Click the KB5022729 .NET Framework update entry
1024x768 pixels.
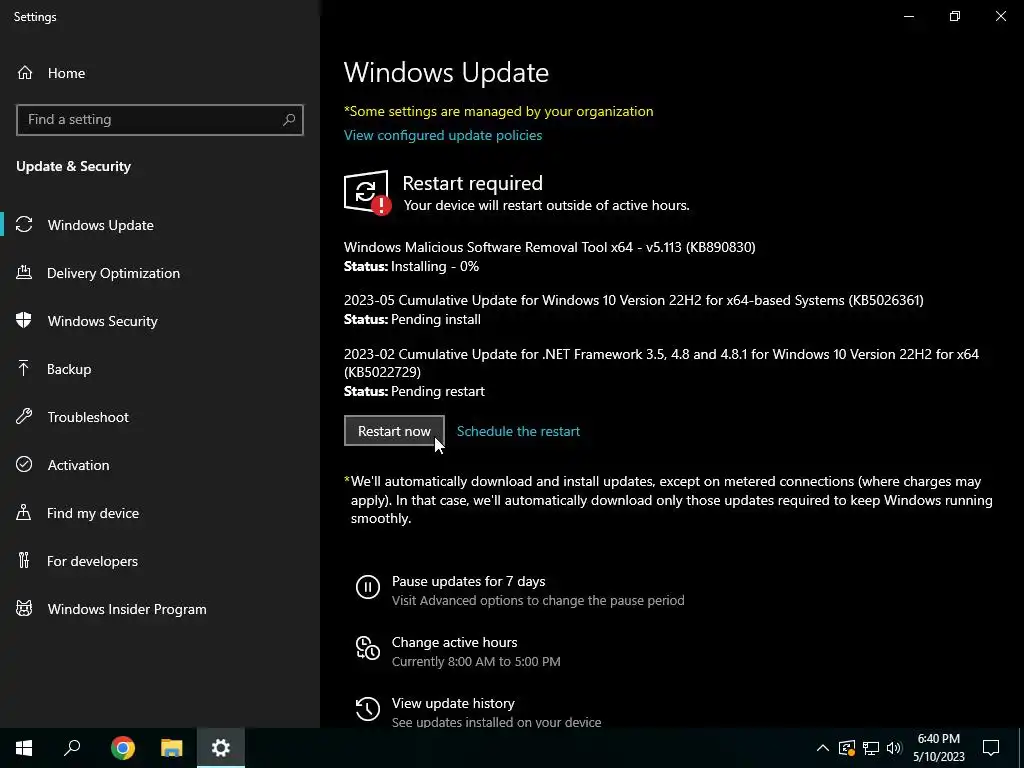click(x=661, y=363)
